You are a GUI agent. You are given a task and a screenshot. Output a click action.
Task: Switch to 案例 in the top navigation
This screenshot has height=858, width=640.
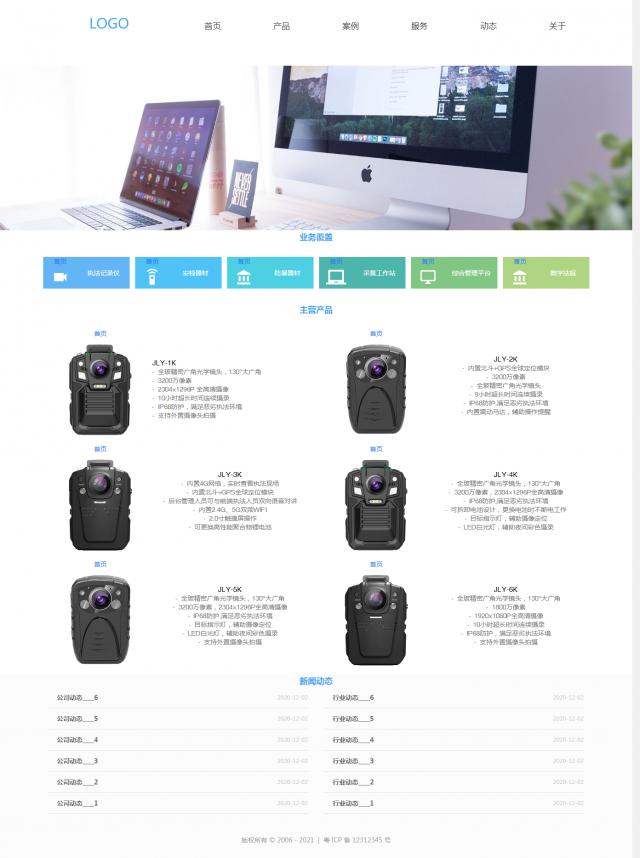point(350,26)
